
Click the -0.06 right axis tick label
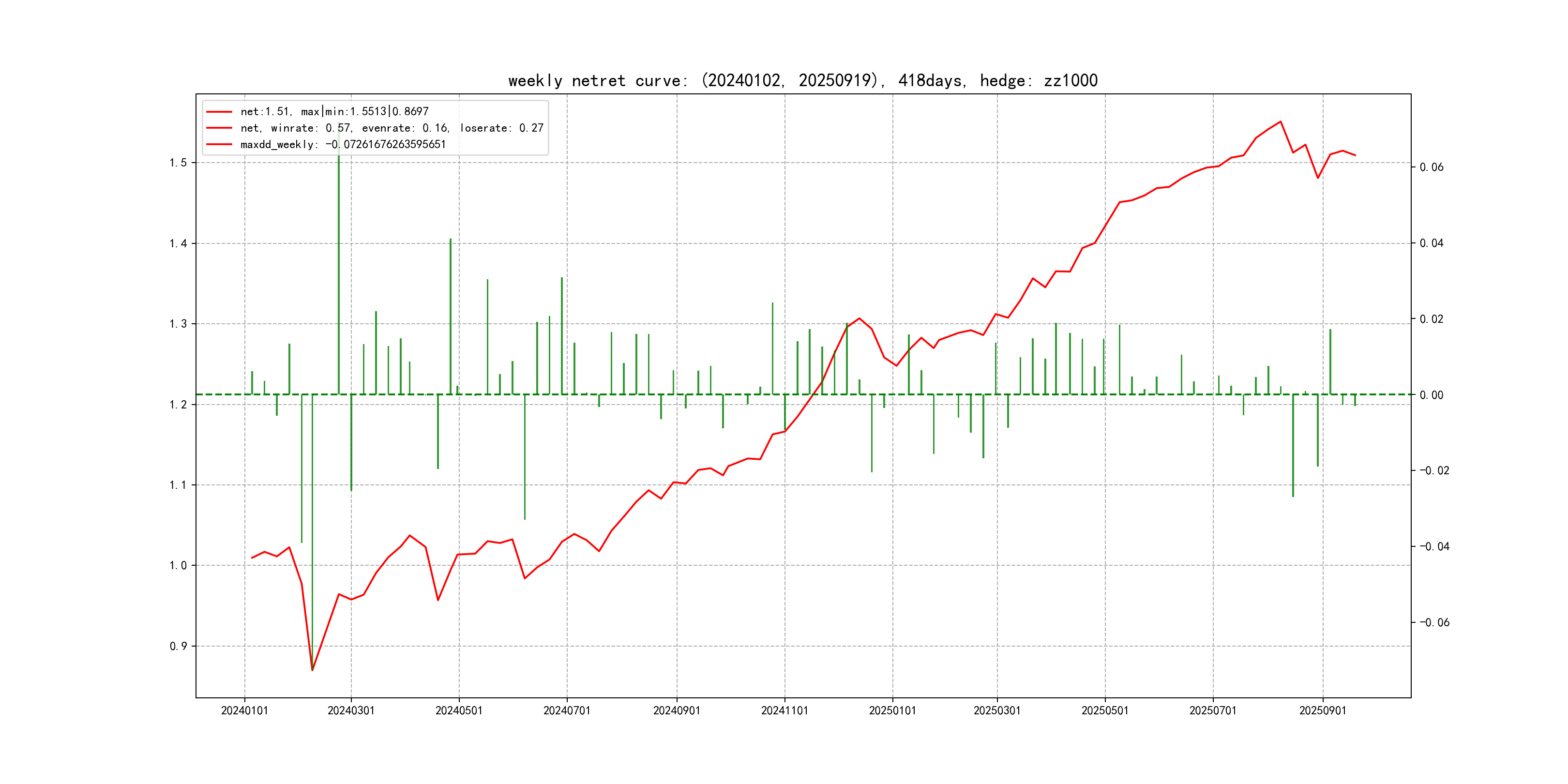[x=1434, y=622]
